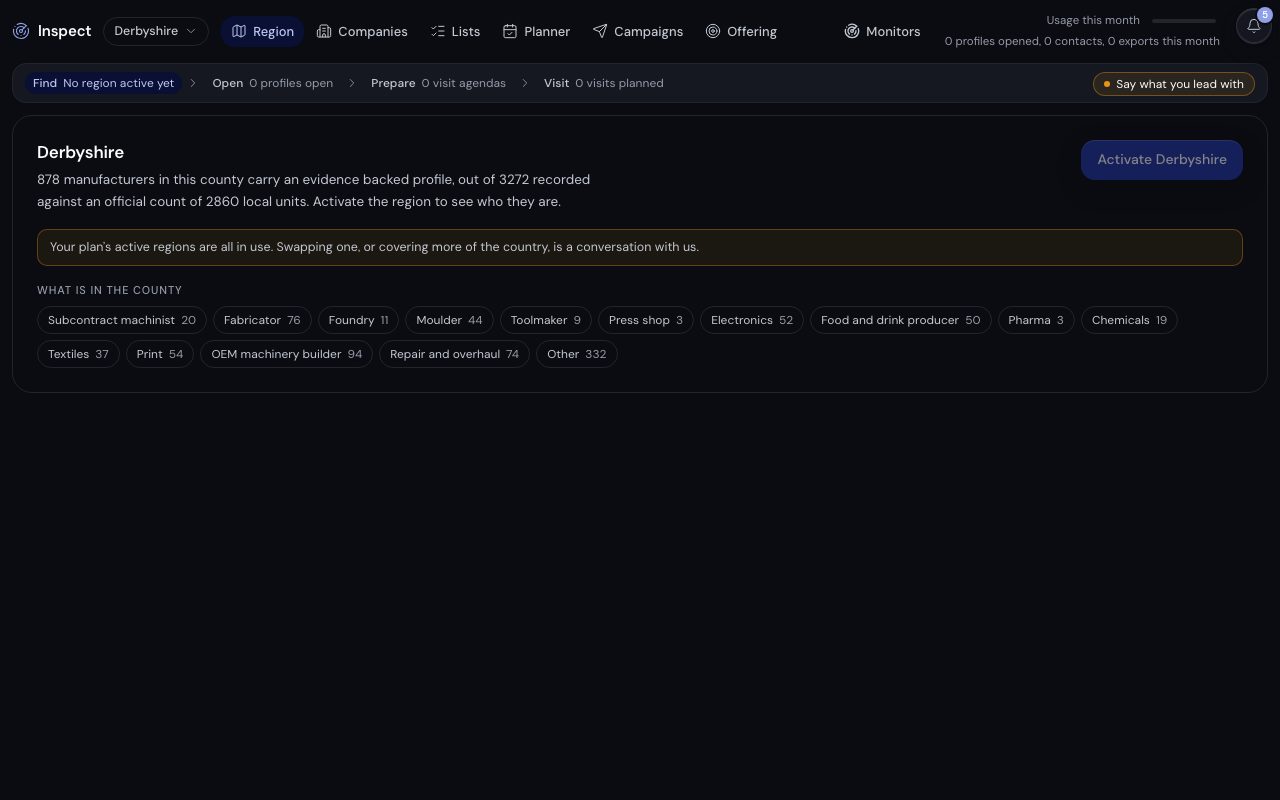Click the plan active regions notice
This screenshot has height=800, width=1280.
pos(640,247)
